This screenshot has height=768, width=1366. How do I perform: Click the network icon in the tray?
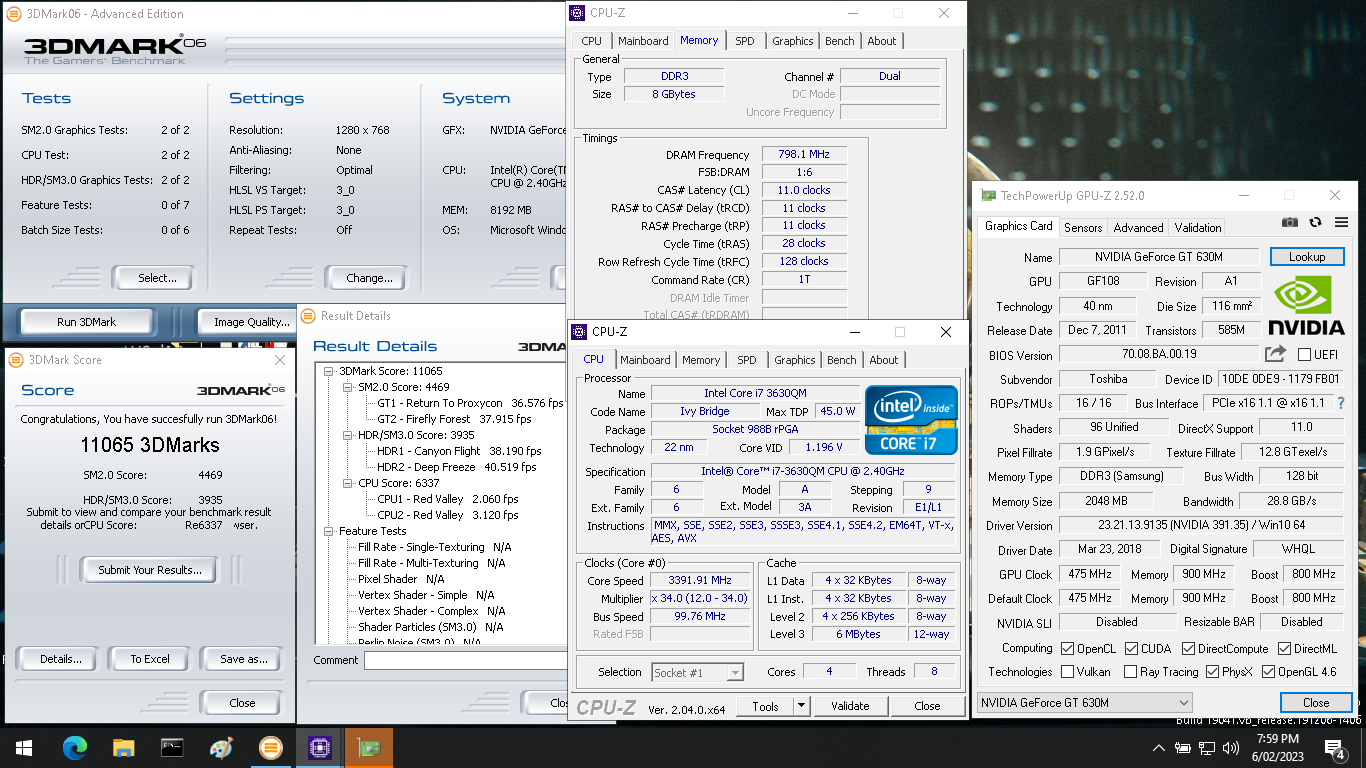(1206, 748)
